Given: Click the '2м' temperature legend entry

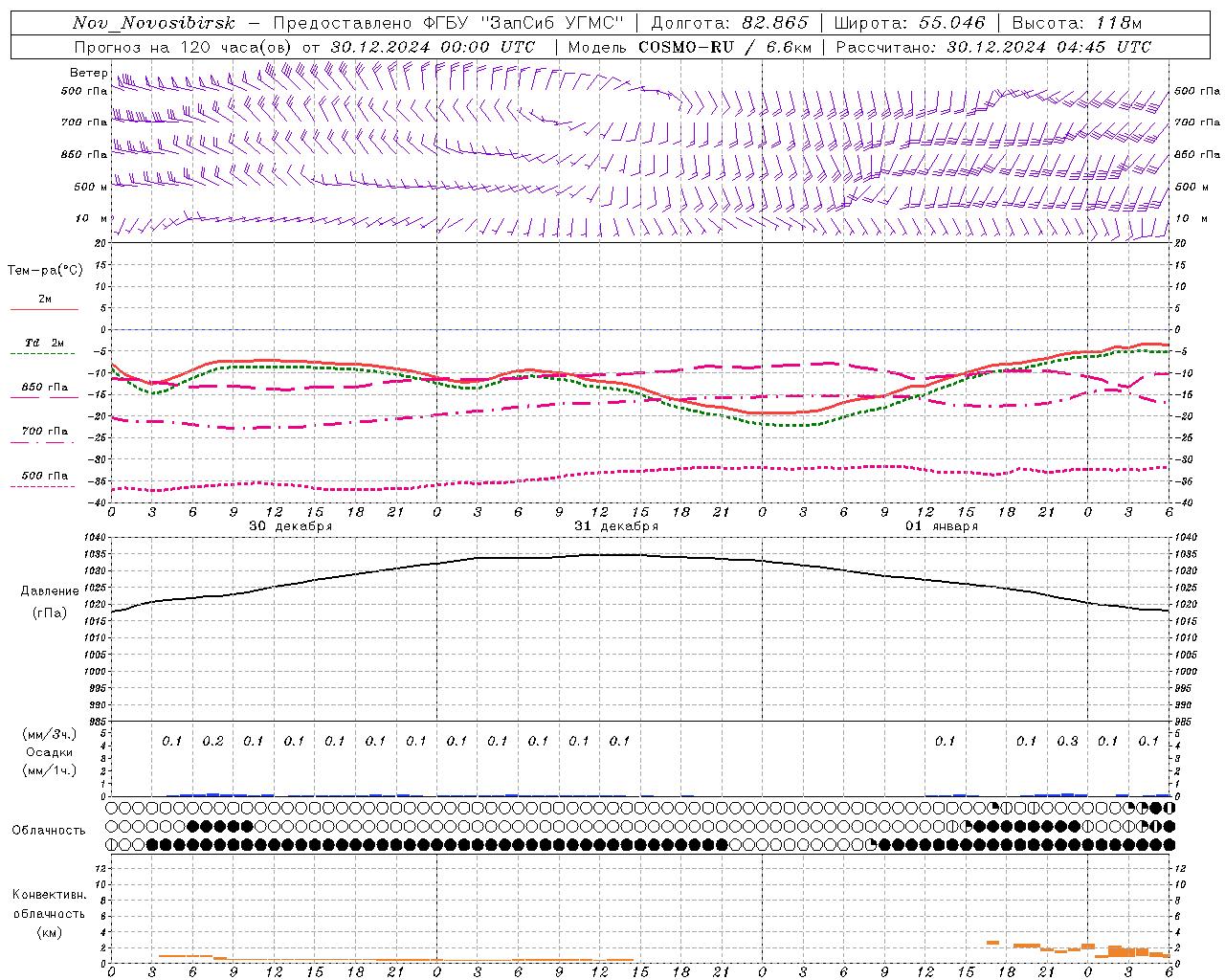Looking at the screenshot, I should point(45,299).
